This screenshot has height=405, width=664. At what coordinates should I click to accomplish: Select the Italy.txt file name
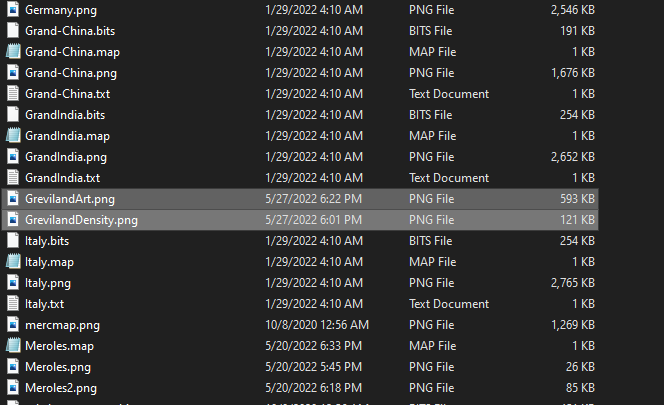[45, 303]
